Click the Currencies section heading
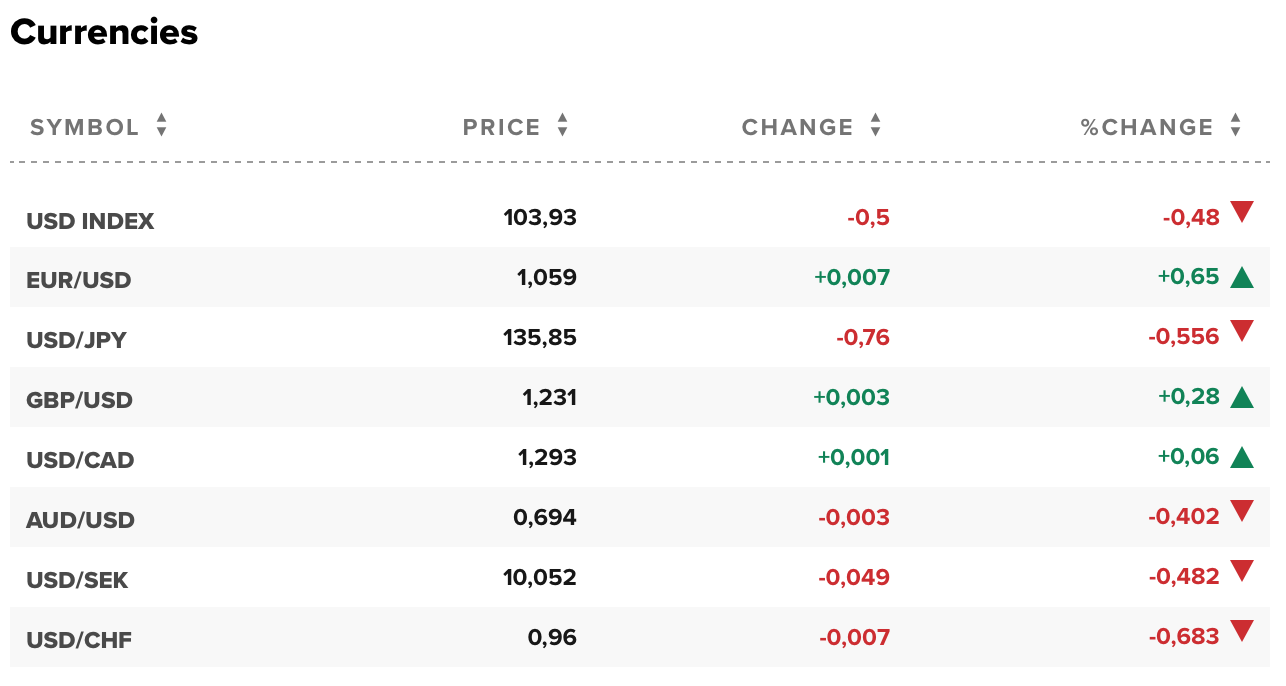Viewport: 1286px width, 686px height. click(x=103, y=32)
